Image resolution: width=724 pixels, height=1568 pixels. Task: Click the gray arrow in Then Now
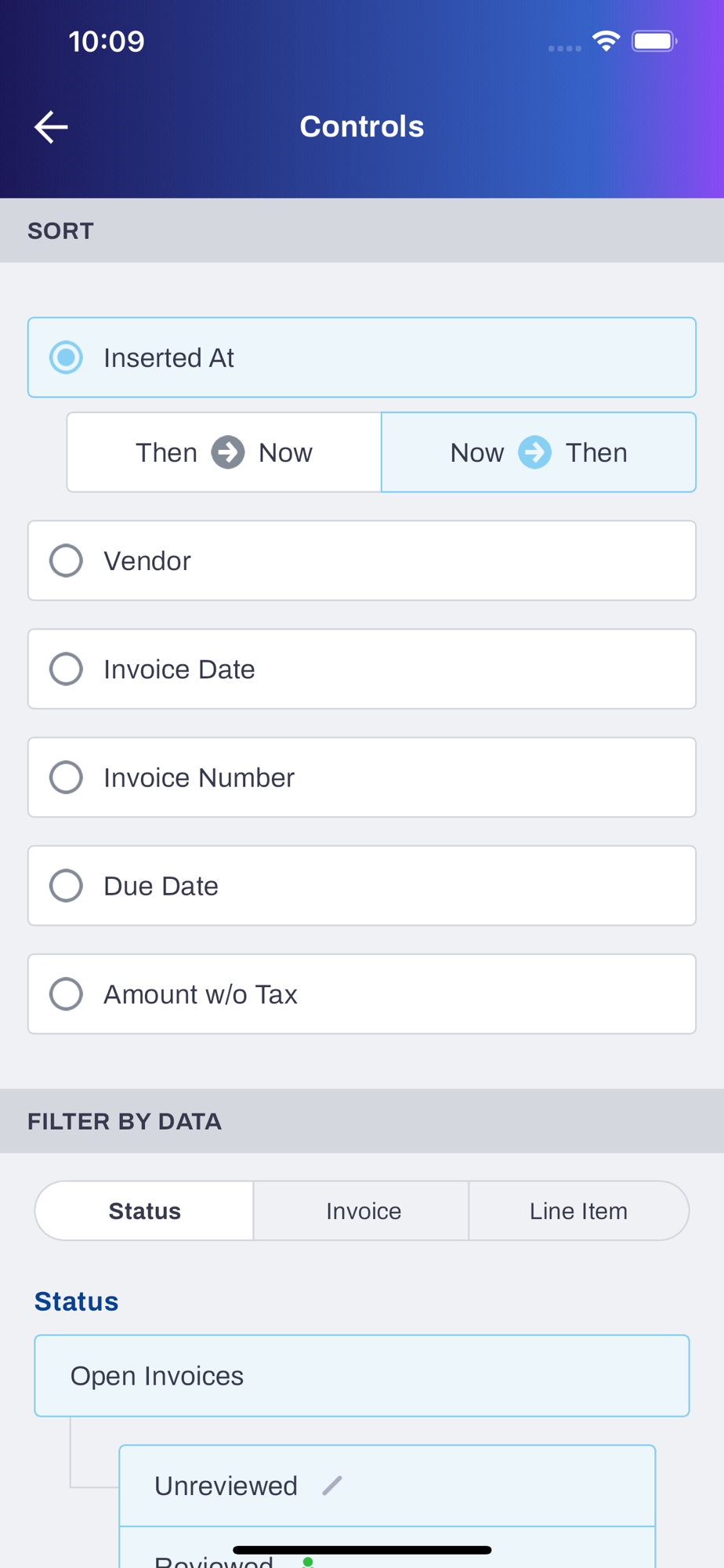pos(228,452)
